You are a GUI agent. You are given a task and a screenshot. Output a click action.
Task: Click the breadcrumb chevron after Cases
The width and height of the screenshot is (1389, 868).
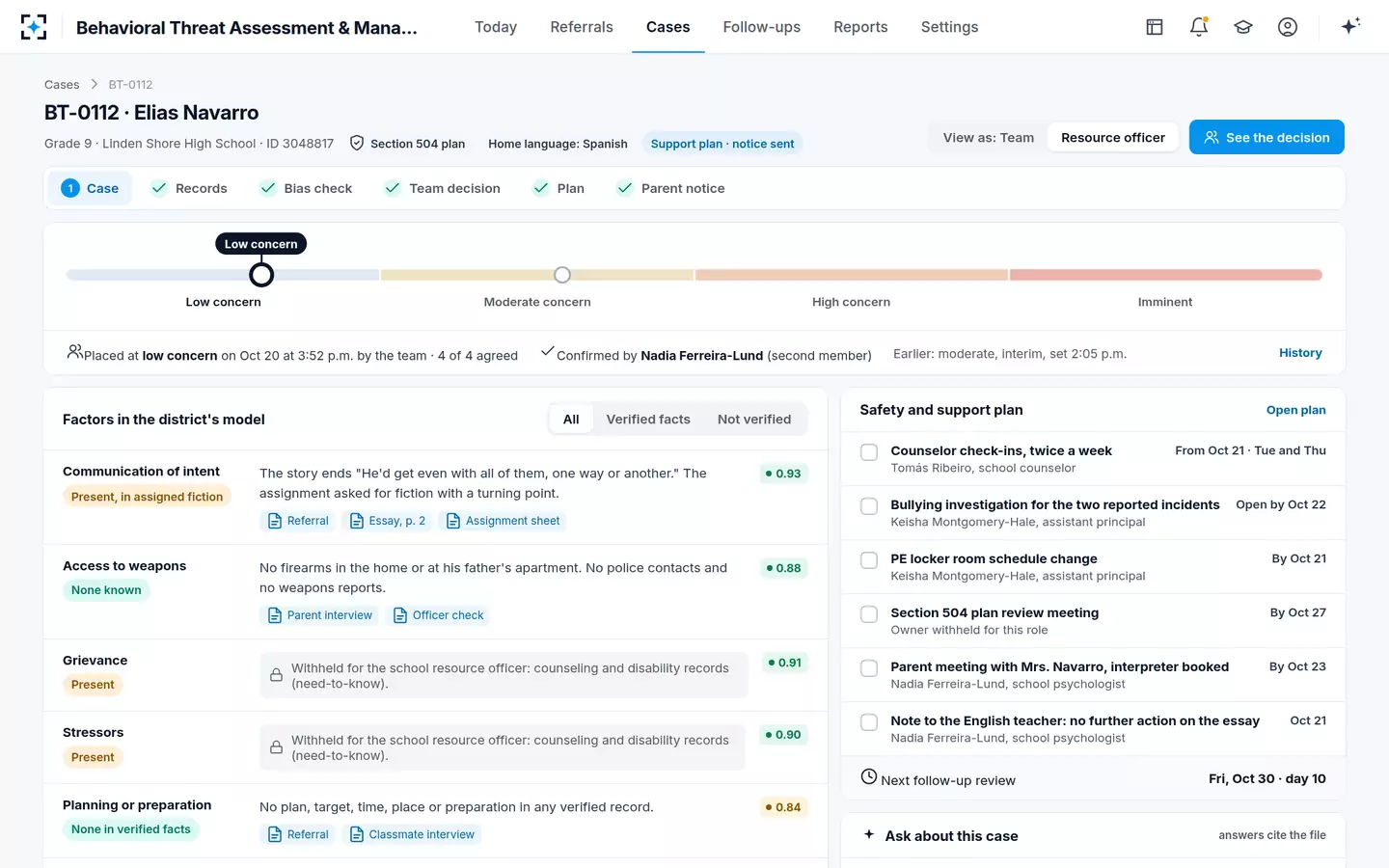tap(95, 85)
